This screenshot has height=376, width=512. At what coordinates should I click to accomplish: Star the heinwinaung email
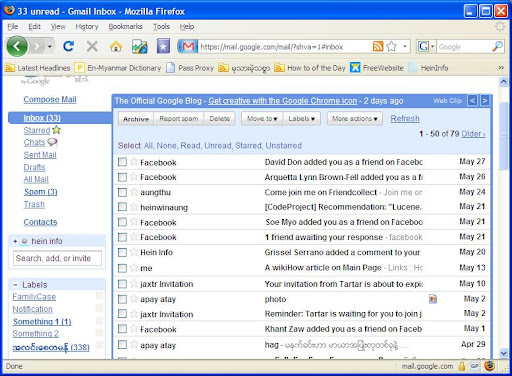pyautogui.click(x=134, y=207)
